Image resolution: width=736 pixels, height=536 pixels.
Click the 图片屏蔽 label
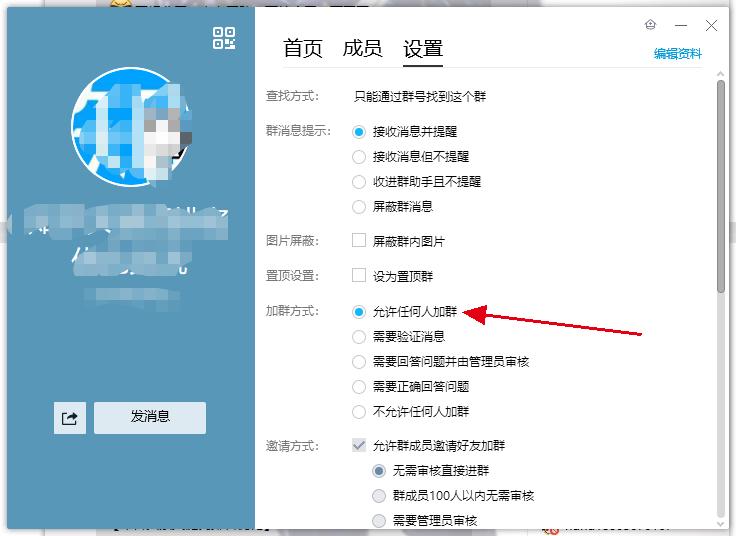point(292,240)
